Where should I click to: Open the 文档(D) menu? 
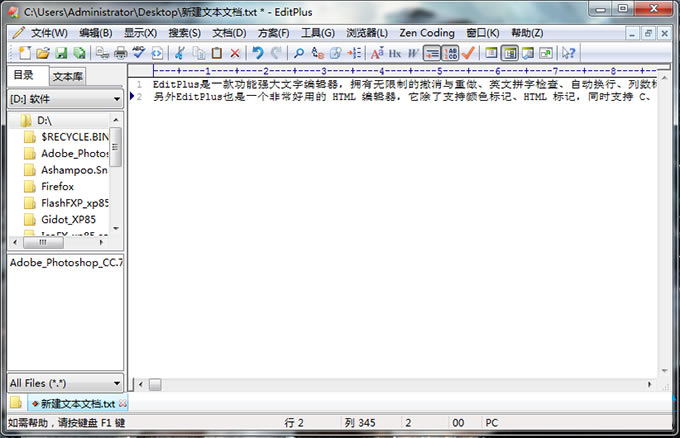(229, 33)
